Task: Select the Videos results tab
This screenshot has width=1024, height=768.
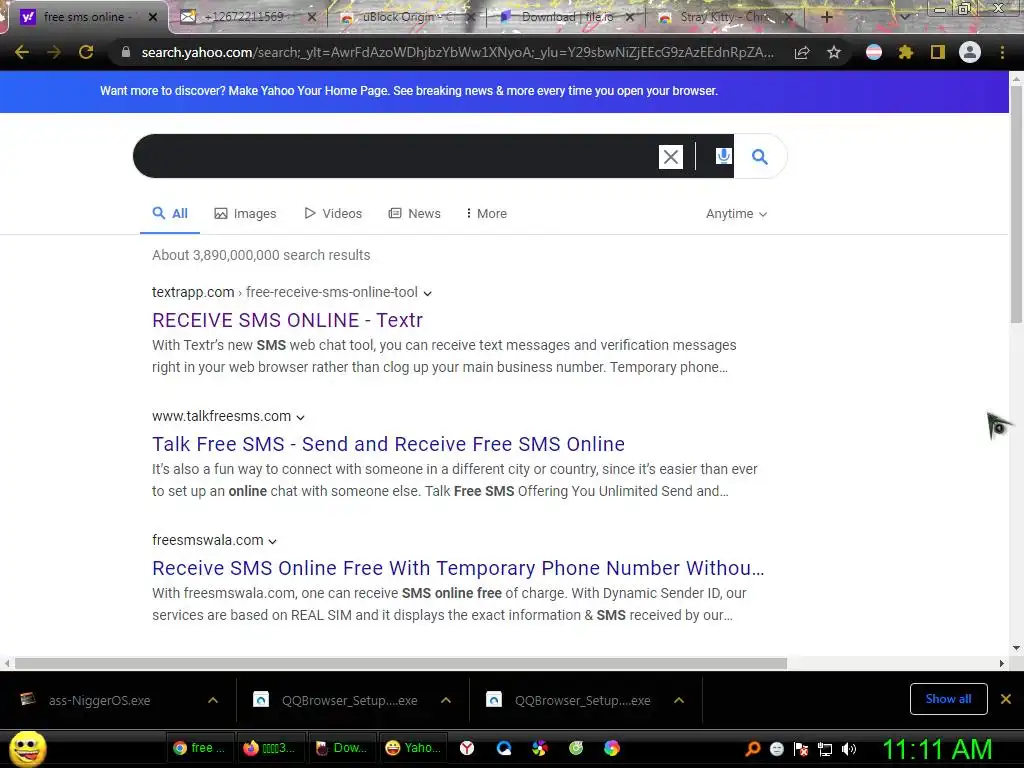Action: point(333,214)
